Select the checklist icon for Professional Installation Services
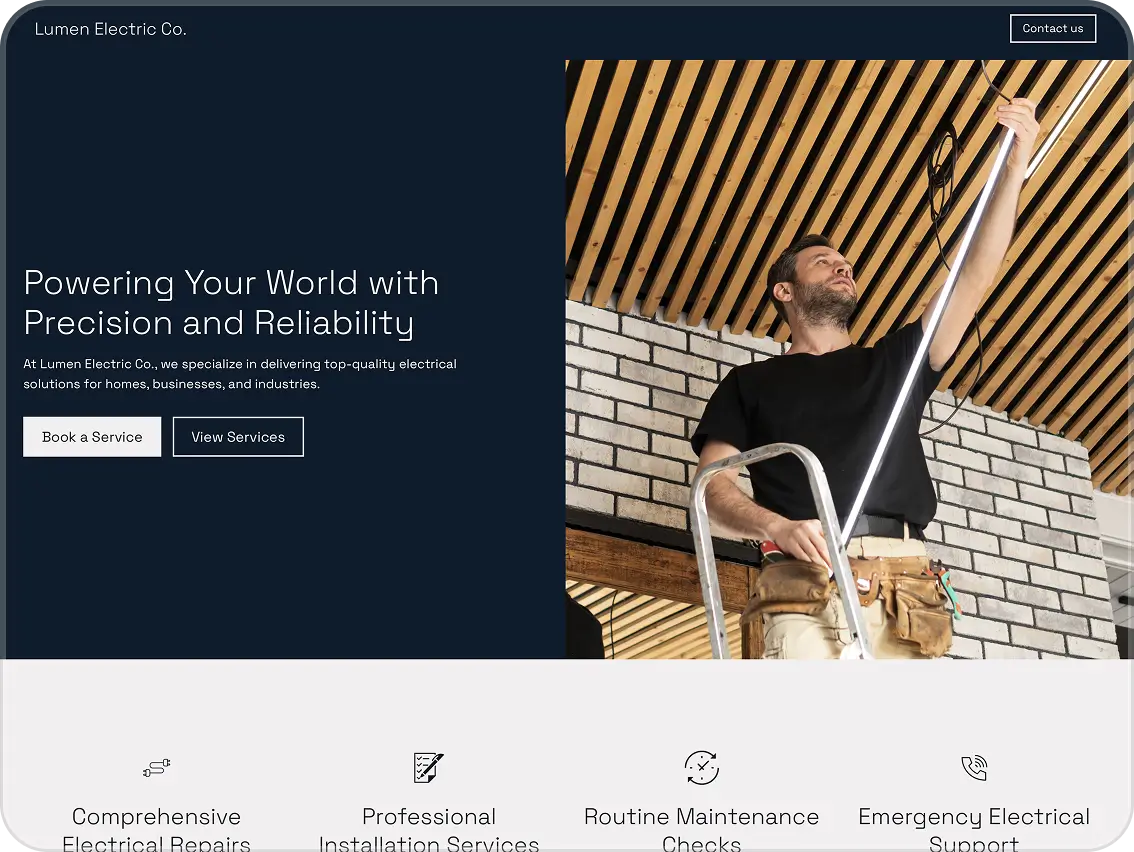 [x=428, y=768]
